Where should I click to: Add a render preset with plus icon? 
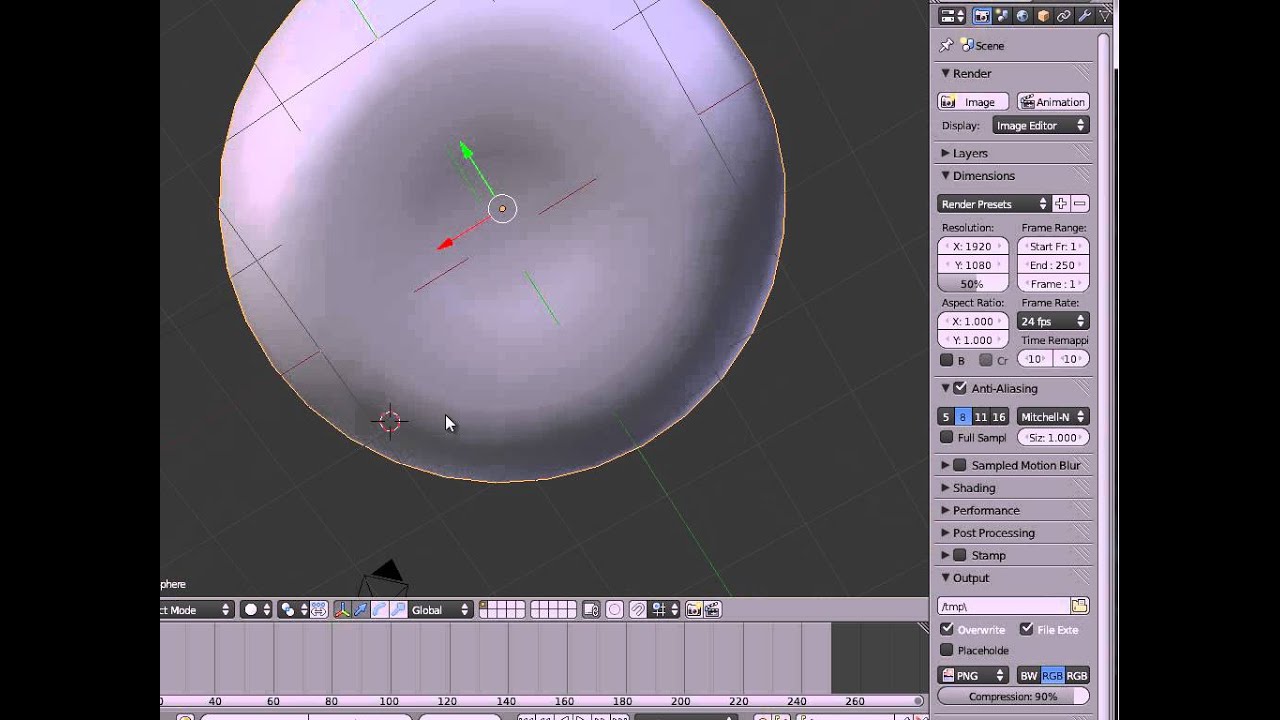coord(1061,204)
